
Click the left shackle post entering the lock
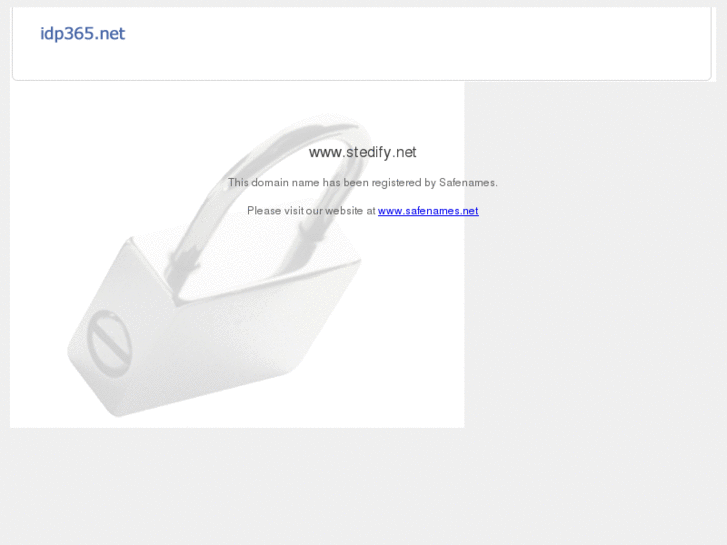point(183,267)
